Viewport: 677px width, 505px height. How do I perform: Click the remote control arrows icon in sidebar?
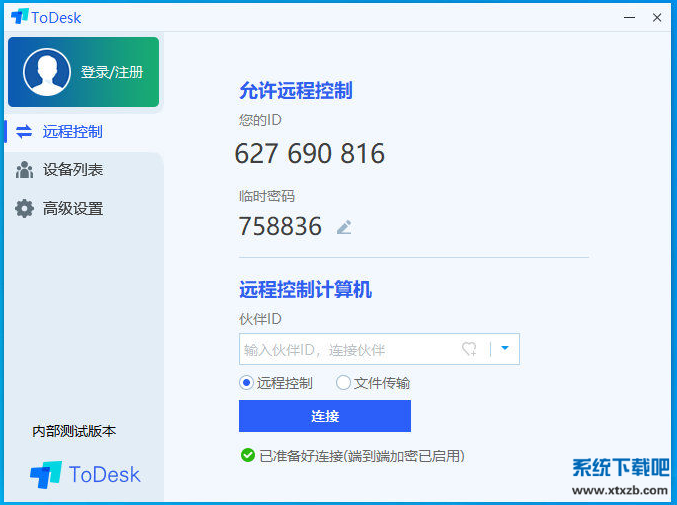pos(24,132)
